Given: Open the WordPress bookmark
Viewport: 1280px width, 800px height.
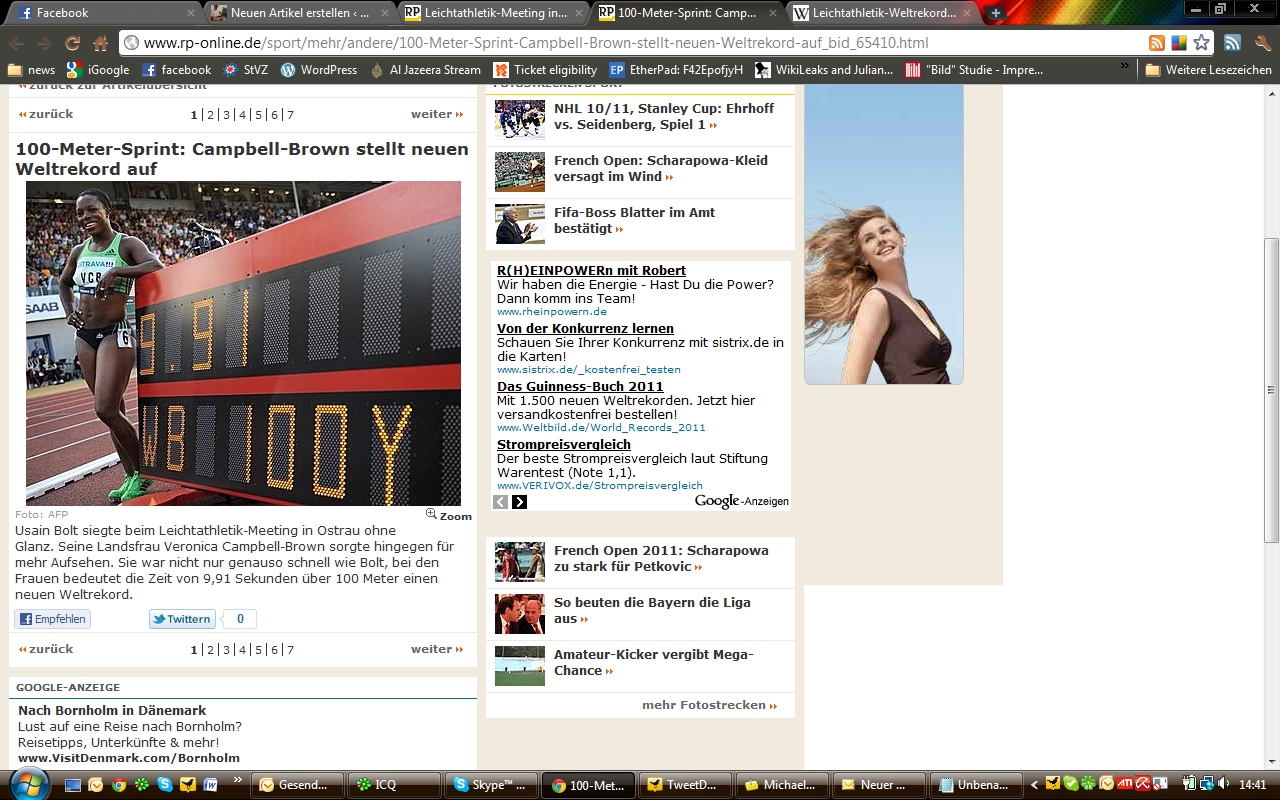Looking at the screenshot, I should pos(319,70).
